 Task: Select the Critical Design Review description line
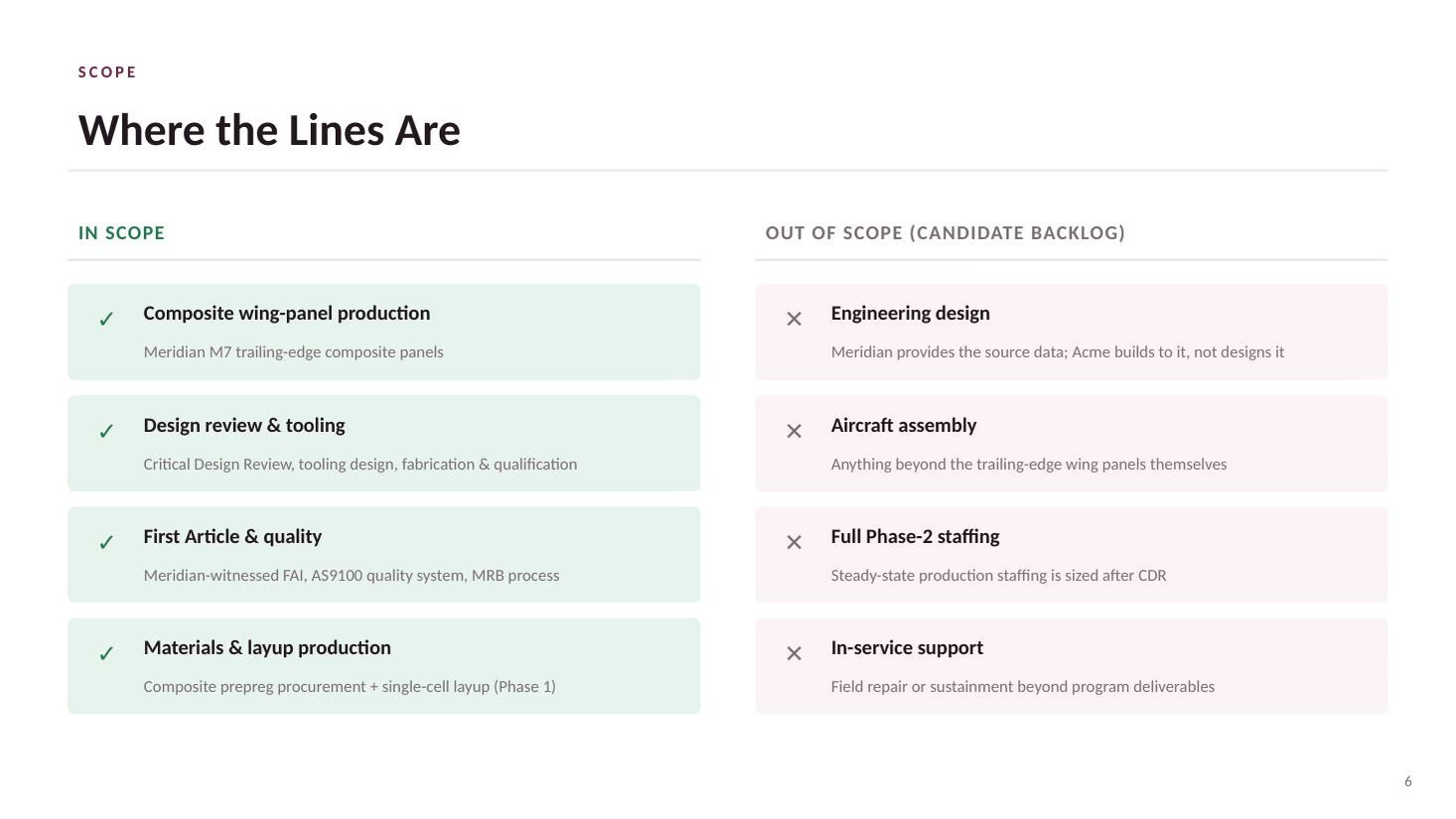click(360, 464)
